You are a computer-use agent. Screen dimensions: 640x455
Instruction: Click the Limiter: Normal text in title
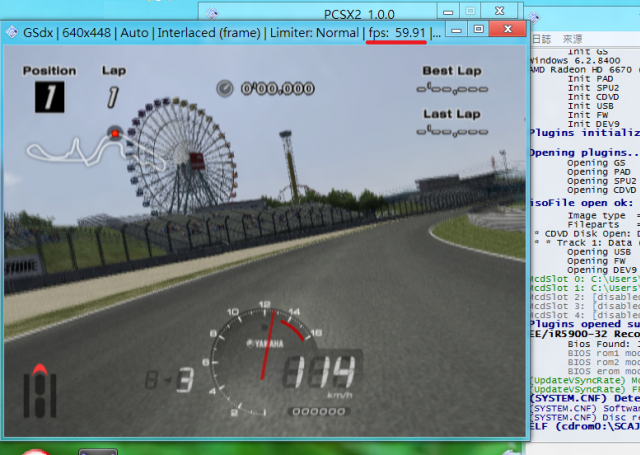pos(314,32)
